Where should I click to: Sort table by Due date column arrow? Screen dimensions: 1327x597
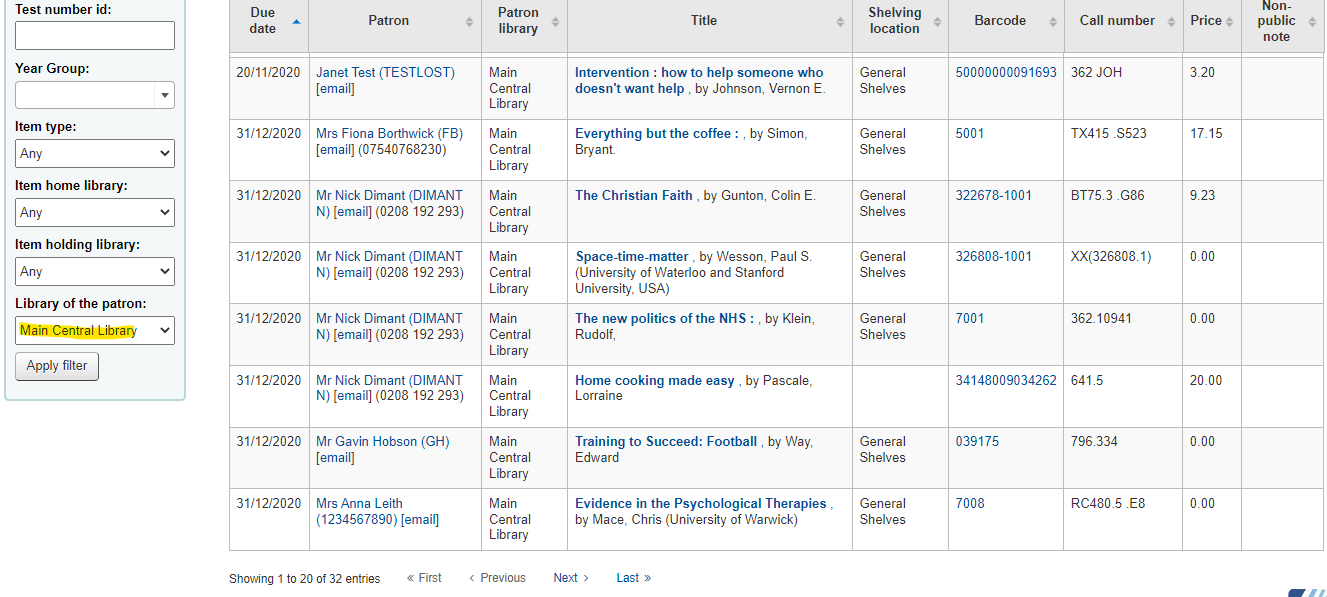(x=295, y=21)
